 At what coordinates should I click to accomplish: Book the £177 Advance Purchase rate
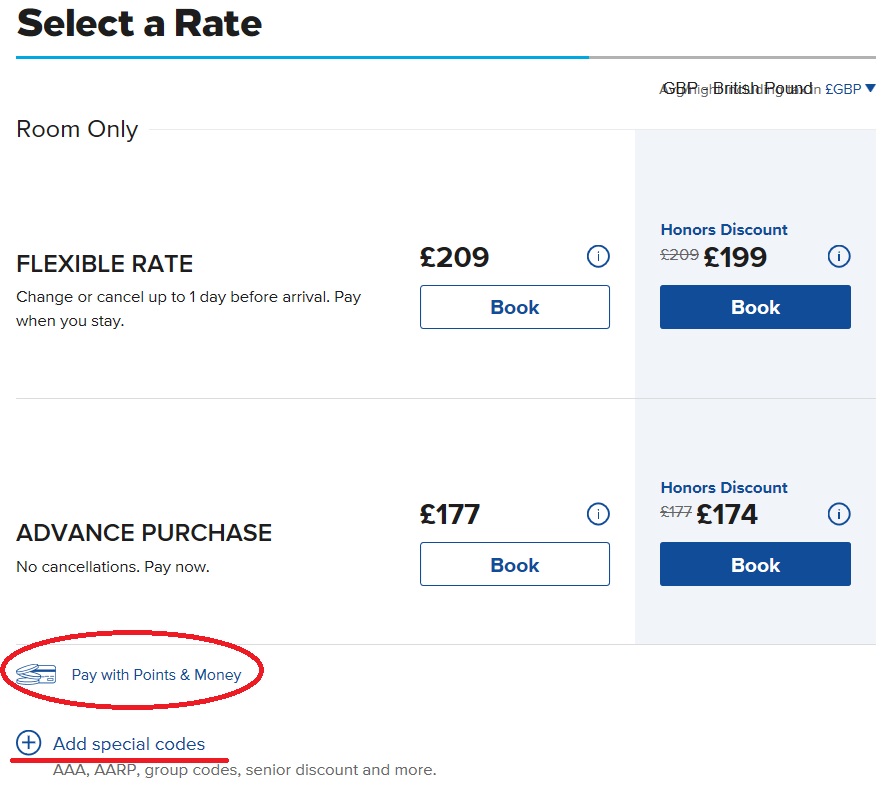pos(514,564)
